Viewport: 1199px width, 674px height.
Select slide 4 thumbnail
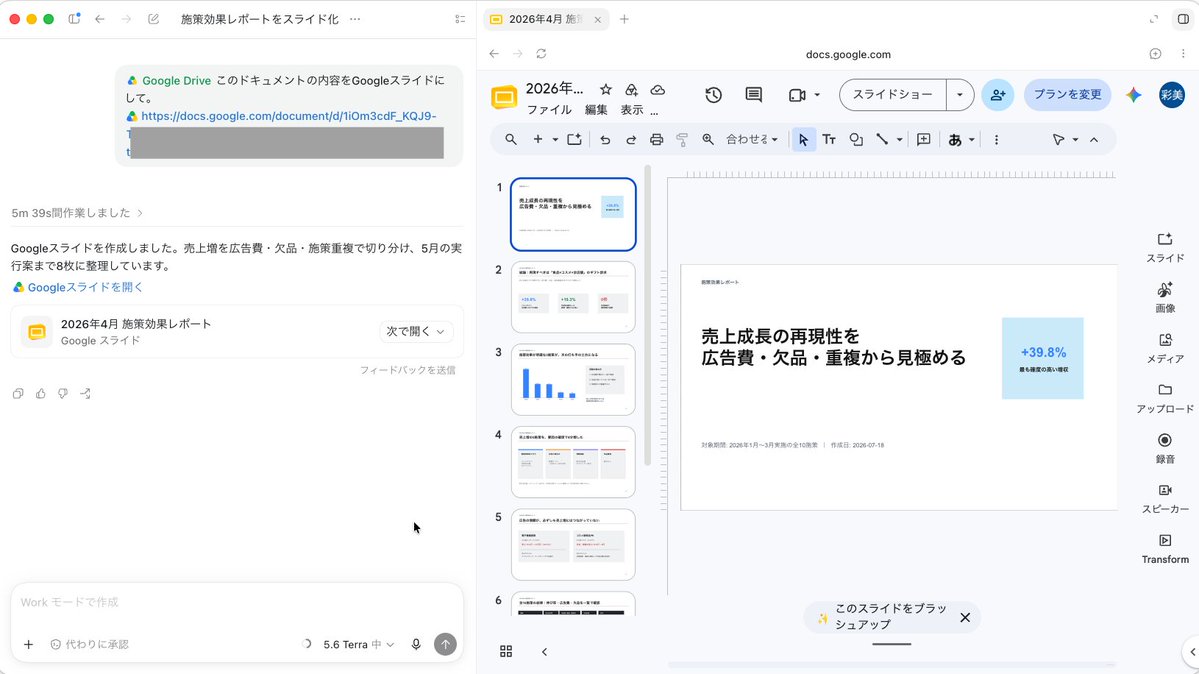point(574,462)
